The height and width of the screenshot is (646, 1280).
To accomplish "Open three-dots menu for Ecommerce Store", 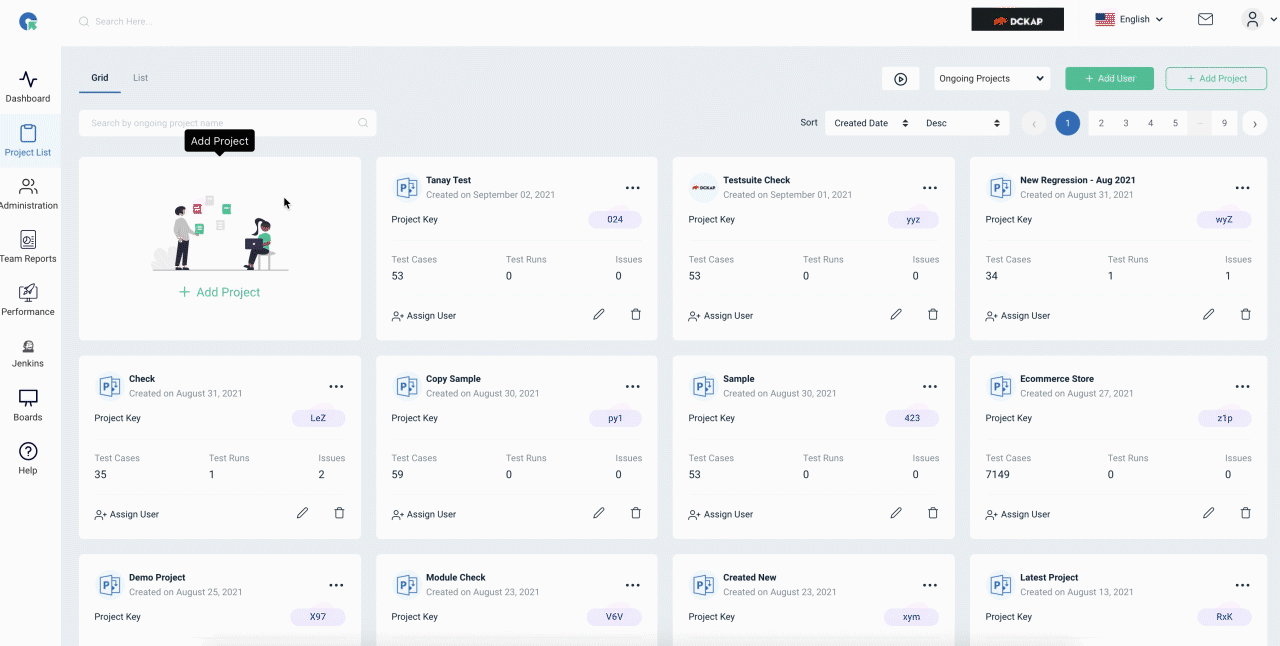I will tap(1242, 386).
